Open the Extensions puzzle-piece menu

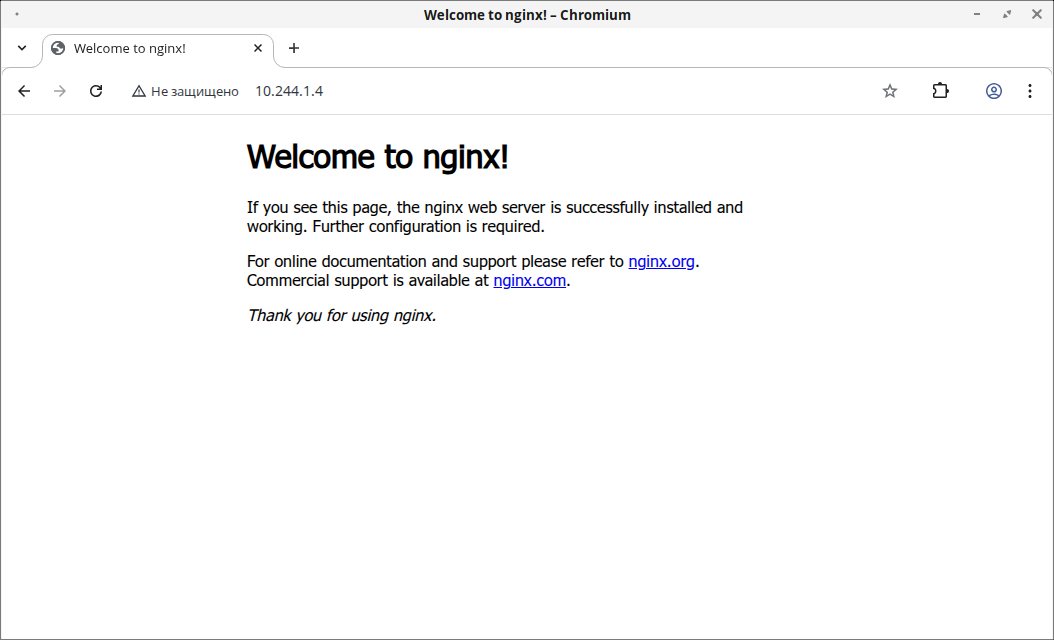[x=940, y=91]
